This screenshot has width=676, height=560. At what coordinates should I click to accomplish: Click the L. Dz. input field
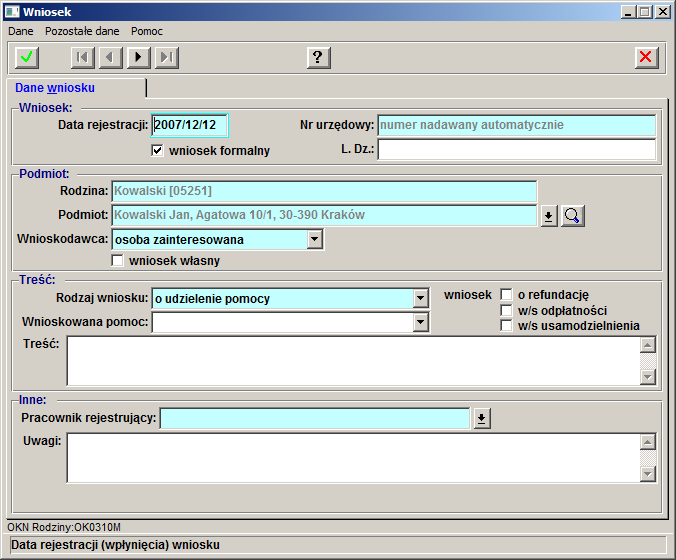click(x=516, y=149)
